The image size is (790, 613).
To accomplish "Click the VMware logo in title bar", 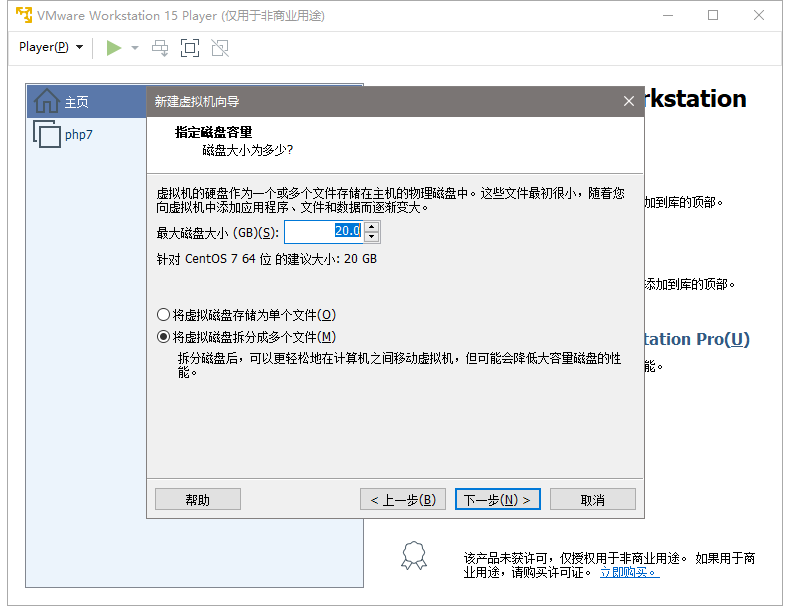I will (23, 15).
